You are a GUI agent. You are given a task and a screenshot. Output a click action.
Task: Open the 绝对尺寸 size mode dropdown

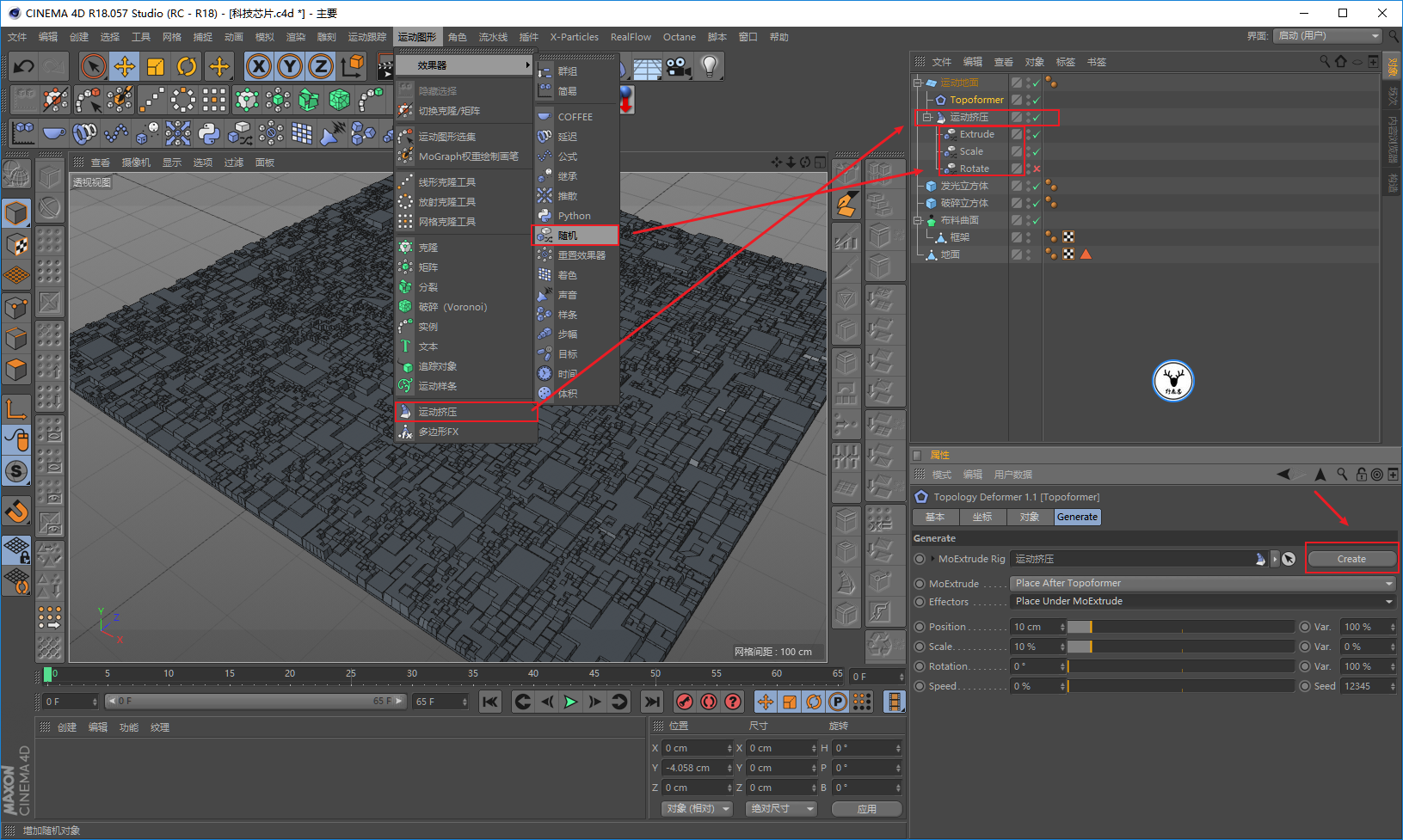tap(781, 808)
